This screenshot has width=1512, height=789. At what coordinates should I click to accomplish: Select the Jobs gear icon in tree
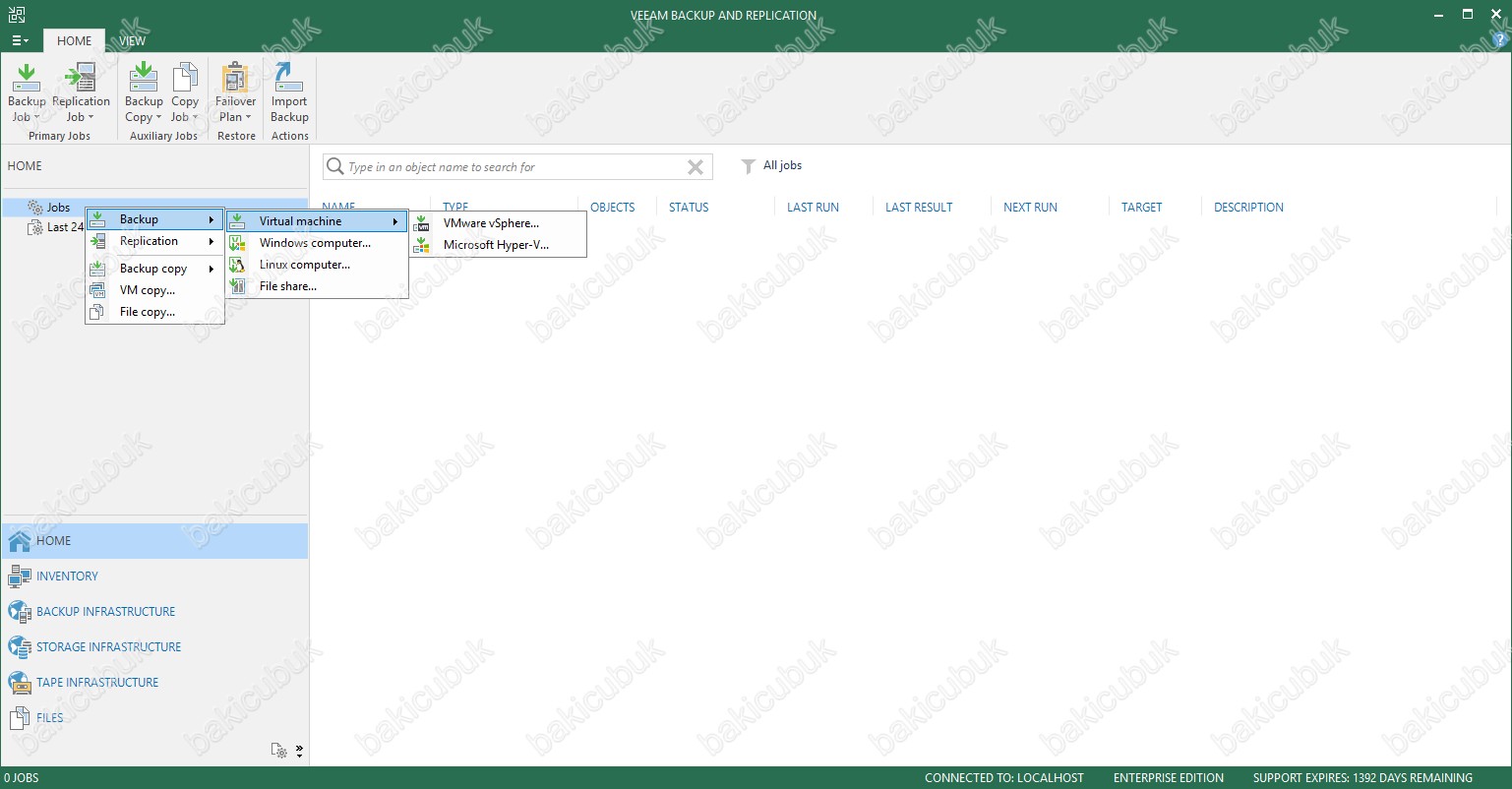click(35, 208)
